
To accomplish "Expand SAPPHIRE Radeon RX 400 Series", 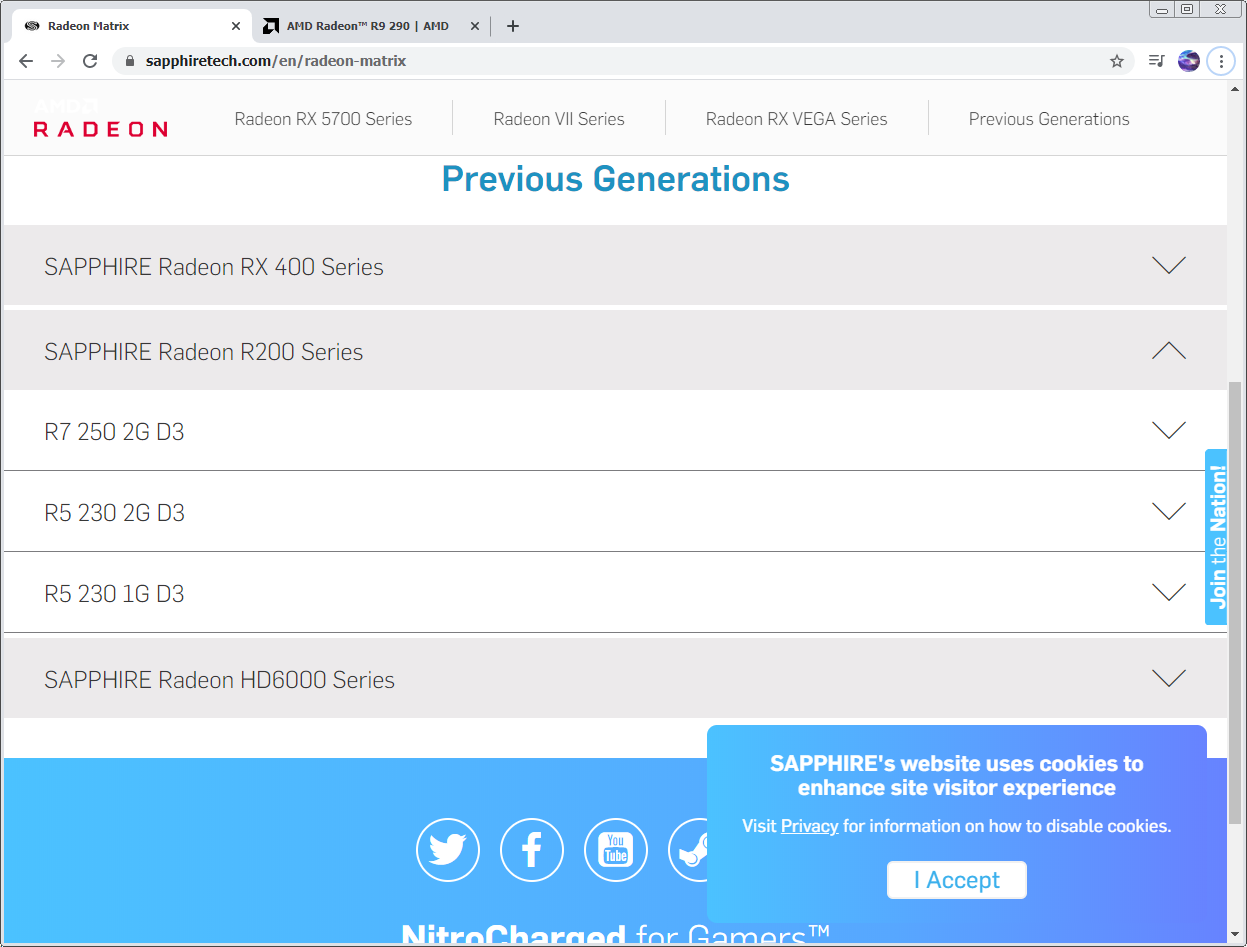I will [x=615, y=265].
